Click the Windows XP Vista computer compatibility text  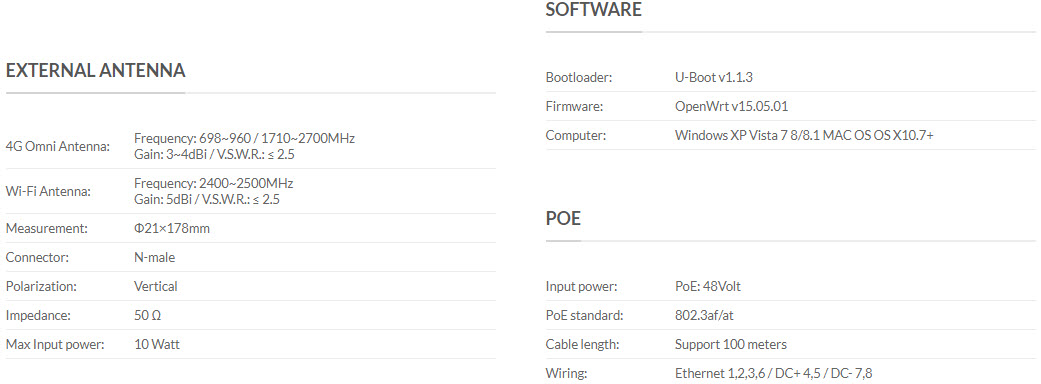click(805, 136)
